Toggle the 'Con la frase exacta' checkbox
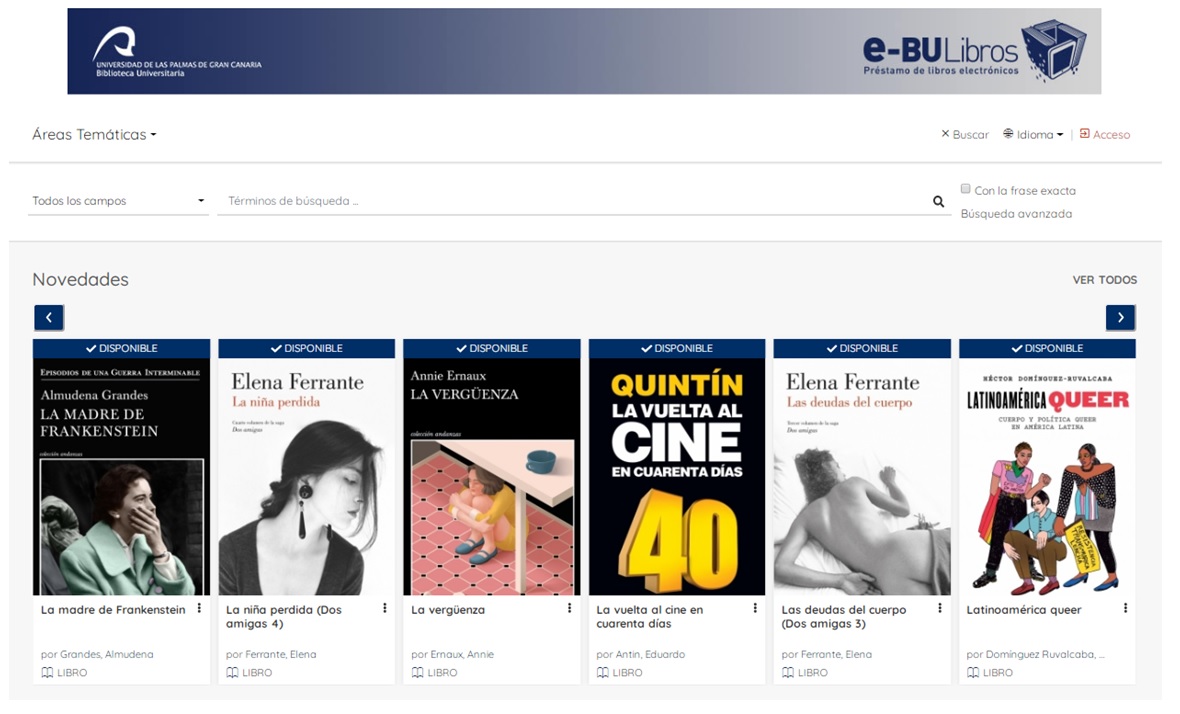This screenshot has height=714, width=1180. point(966,189)
